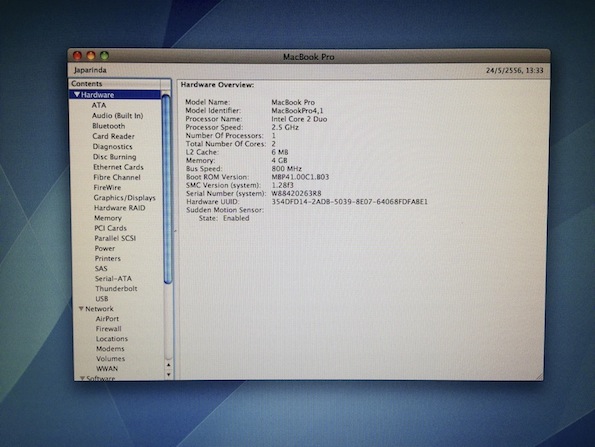Click the MacBook Pro window title

309,57
